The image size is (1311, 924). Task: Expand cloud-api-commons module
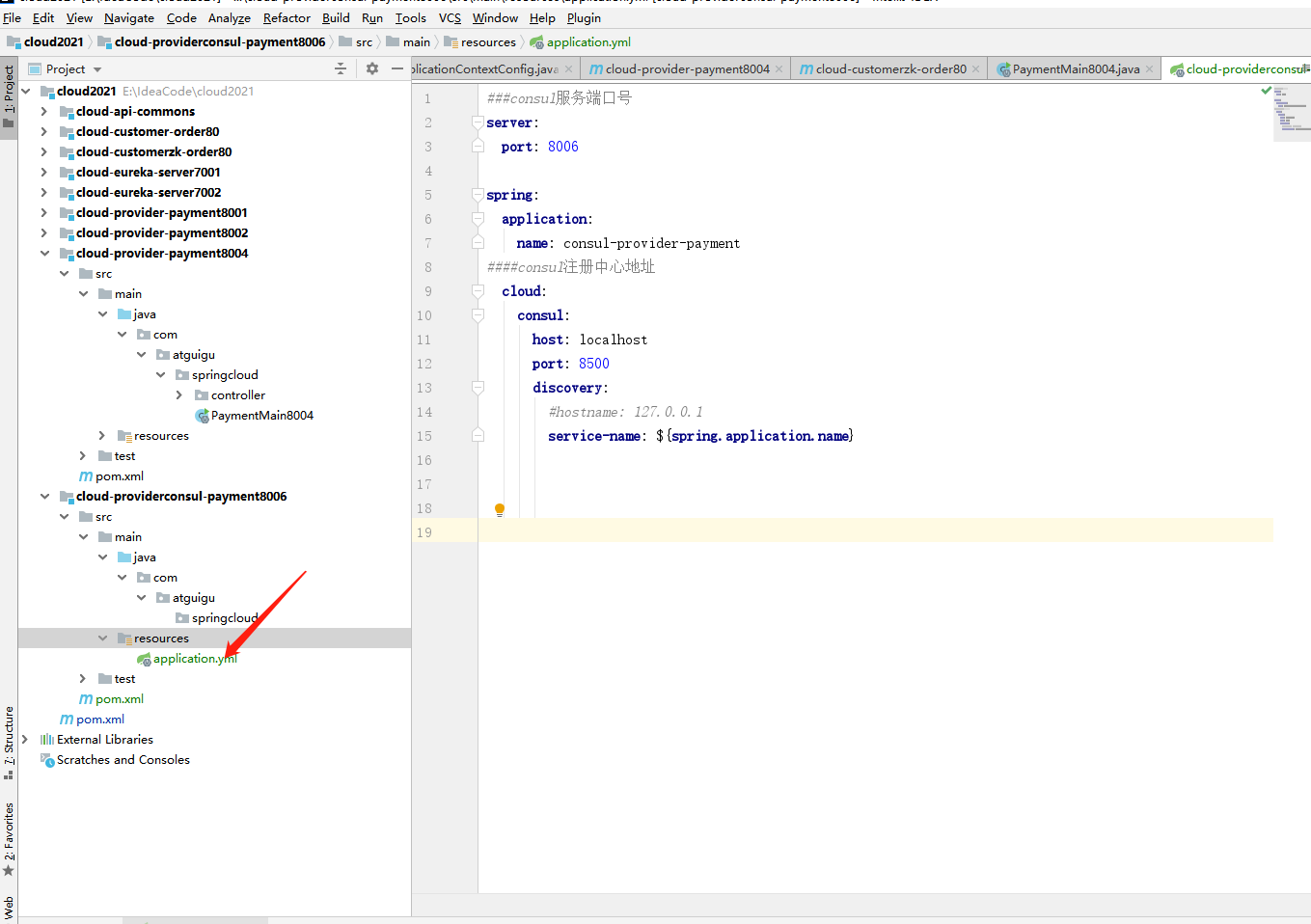tap(44, 111)
